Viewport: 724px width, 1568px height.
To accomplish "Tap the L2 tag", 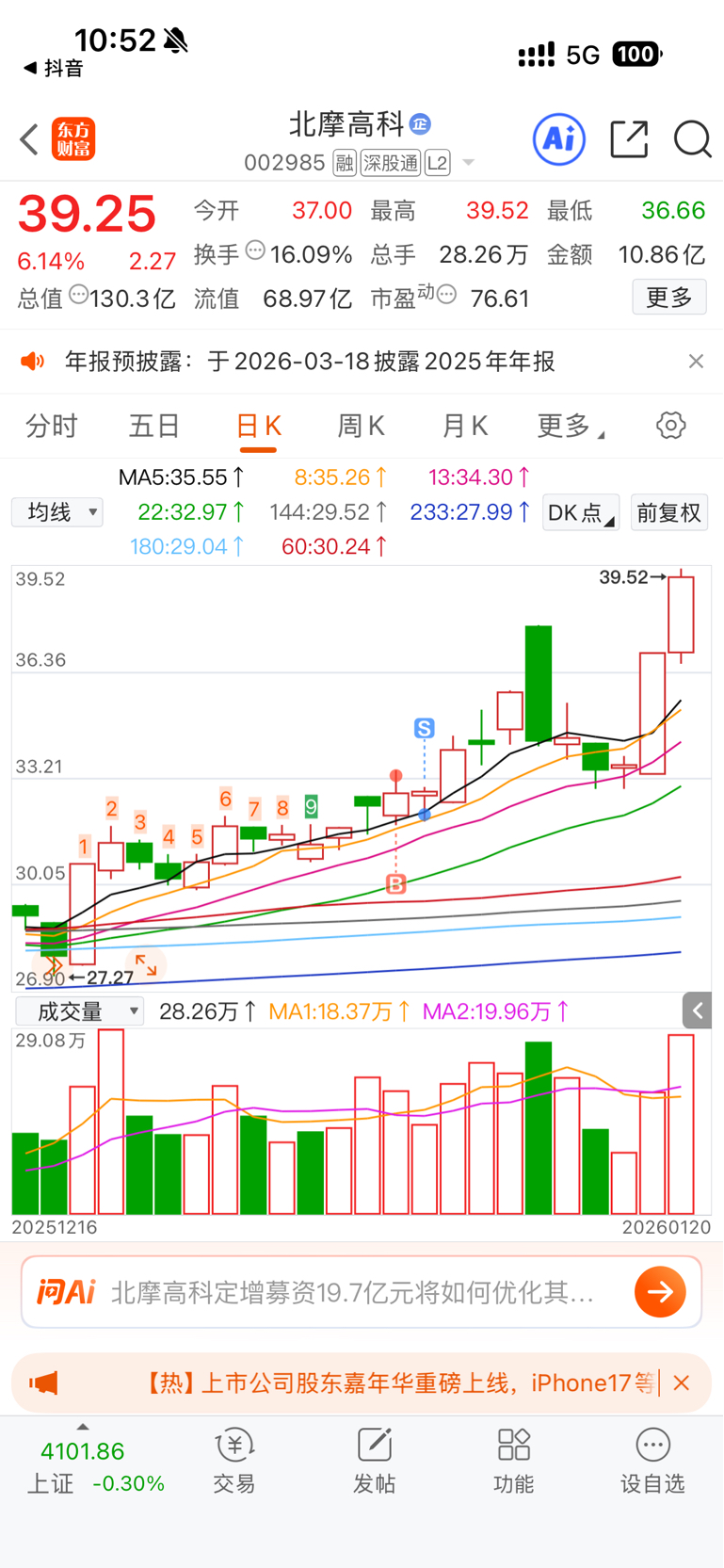I will pos(437,163).
